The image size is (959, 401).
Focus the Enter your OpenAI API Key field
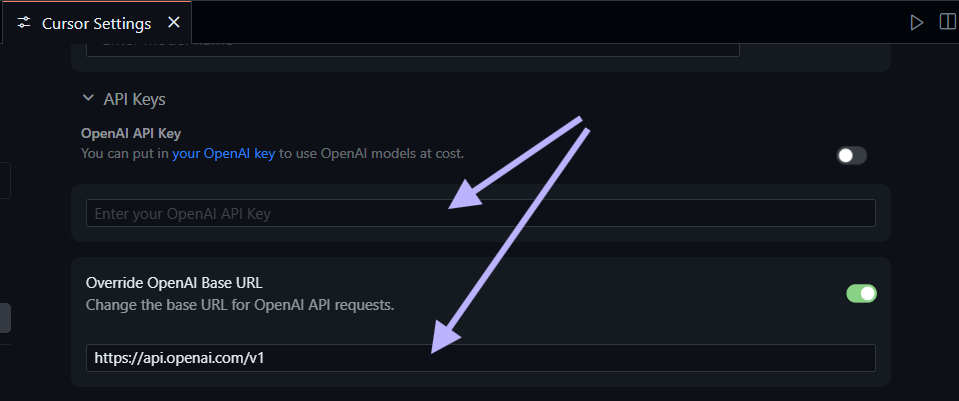480,213
